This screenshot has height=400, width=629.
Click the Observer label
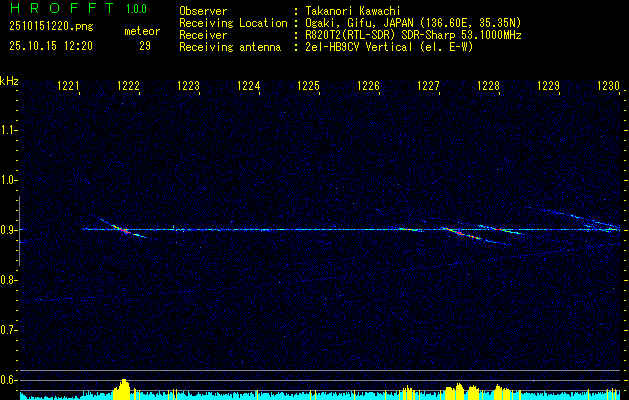(x=203, y=11)
